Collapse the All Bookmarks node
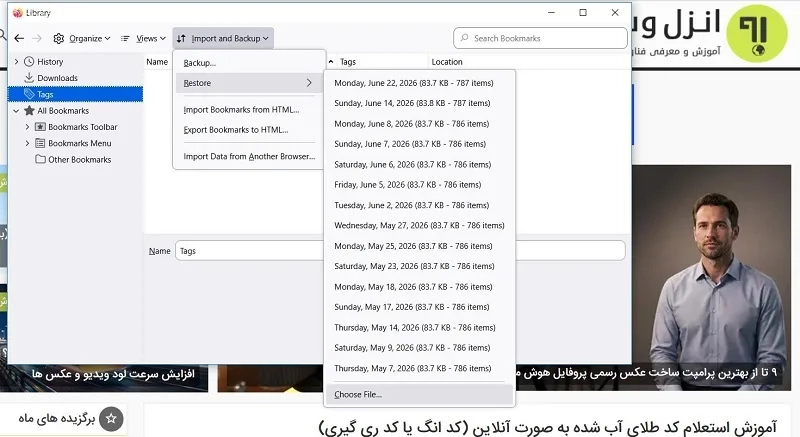Viewport: 800px width, 437px height. pos(16,111)
